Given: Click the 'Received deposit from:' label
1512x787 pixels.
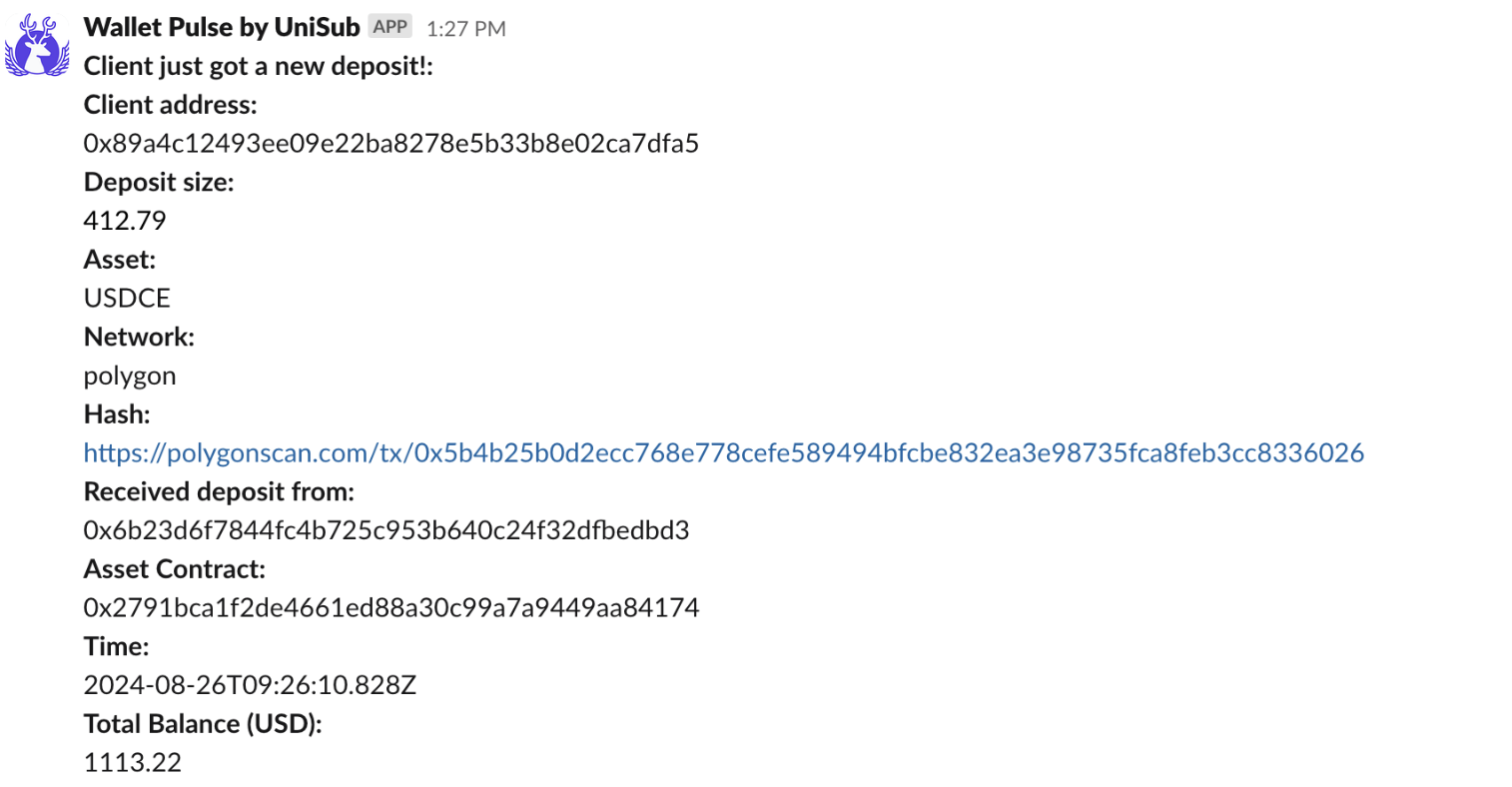Looking at the screenshot, I should [219, 491].
